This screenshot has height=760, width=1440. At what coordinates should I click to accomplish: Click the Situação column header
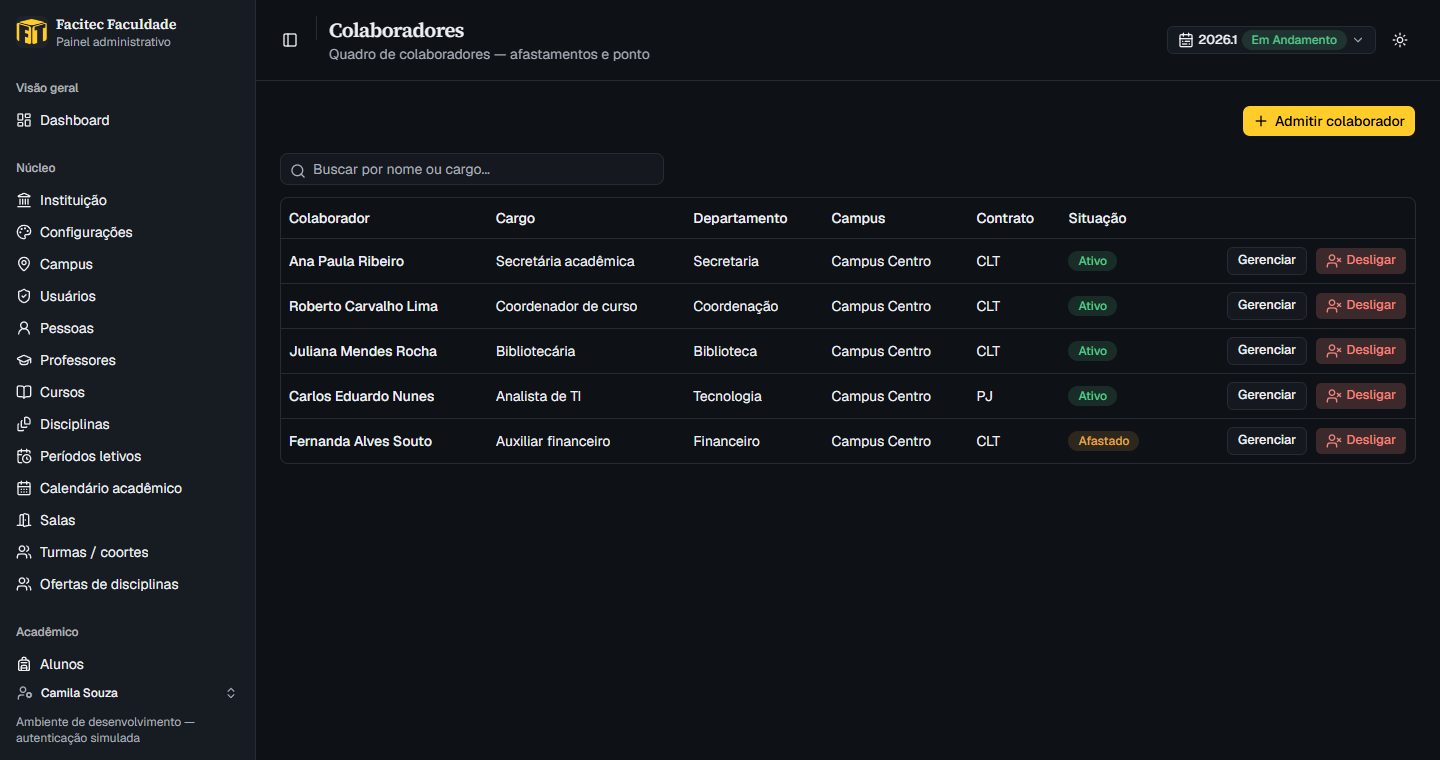click(1097, 218)
